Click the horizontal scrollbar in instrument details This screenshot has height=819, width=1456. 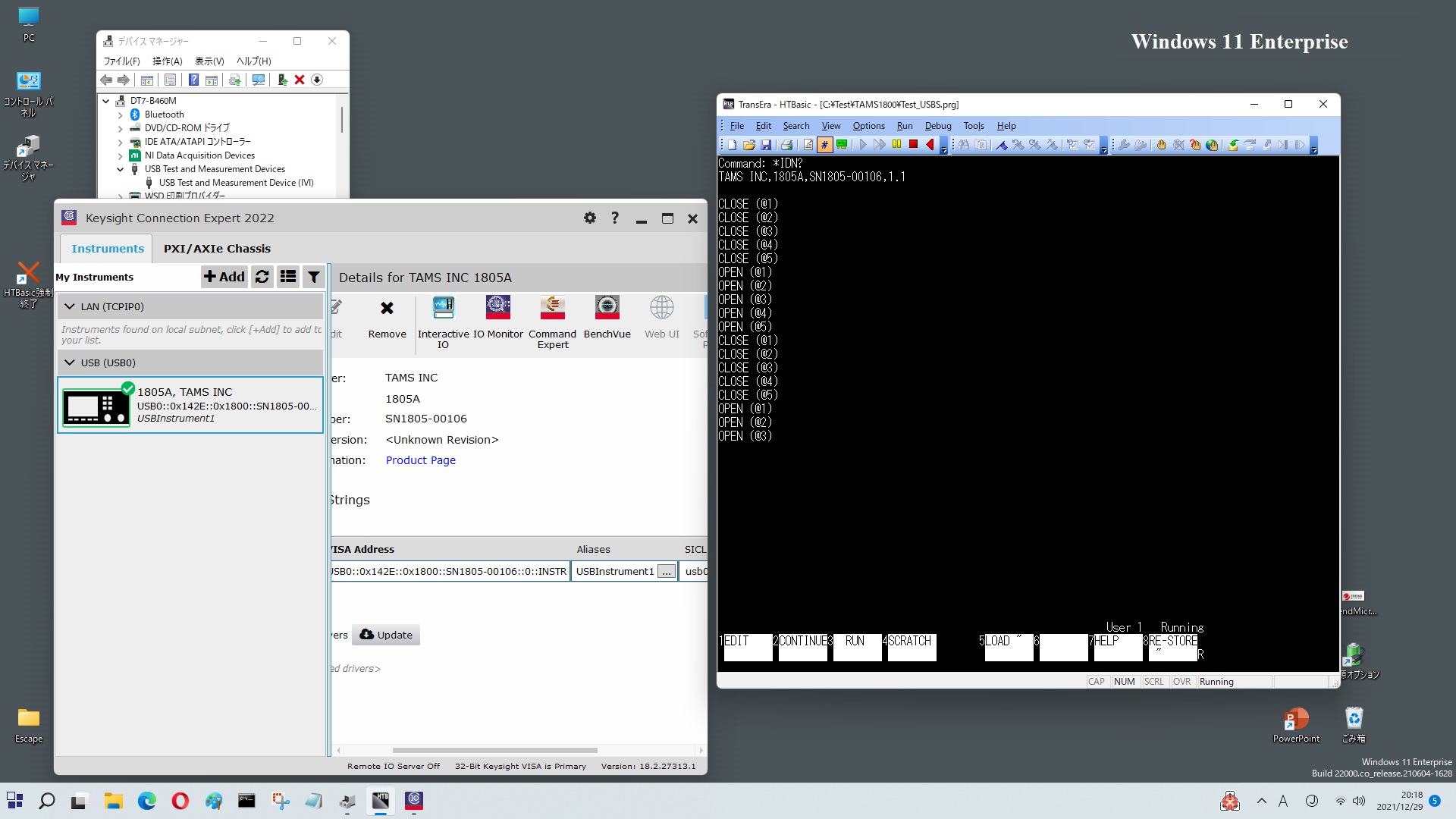pyautogui.click(x=495, y=751)
